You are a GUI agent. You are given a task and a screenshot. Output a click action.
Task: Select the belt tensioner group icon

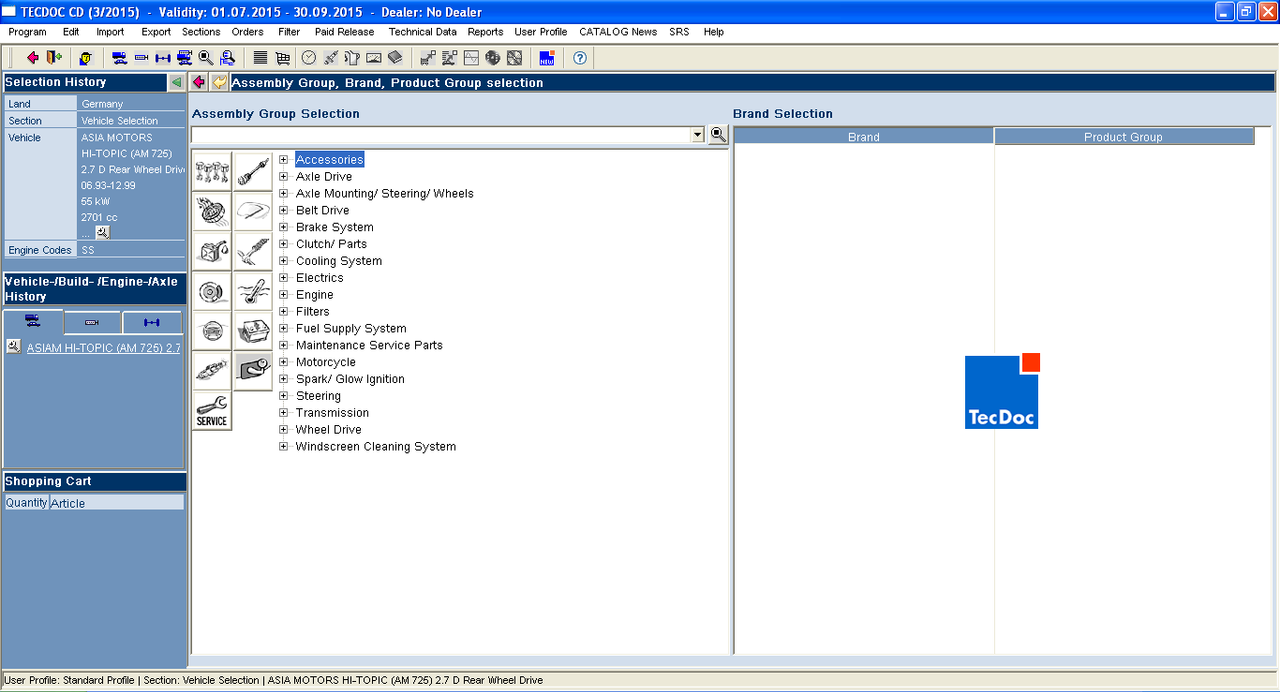(x=253, y=371)
